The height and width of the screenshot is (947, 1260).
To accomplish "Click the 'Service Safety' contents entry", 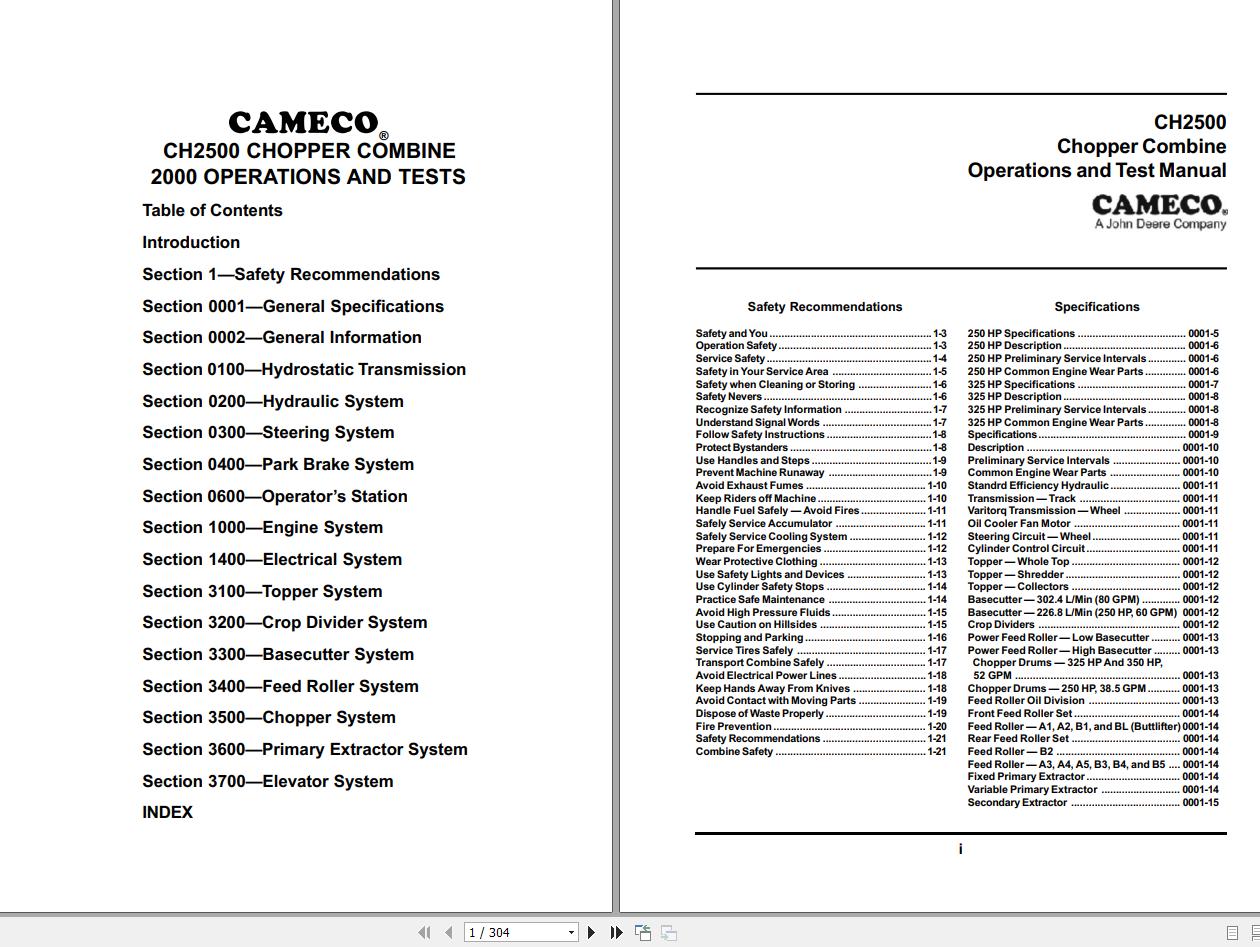I will click(x=821, y=358).
